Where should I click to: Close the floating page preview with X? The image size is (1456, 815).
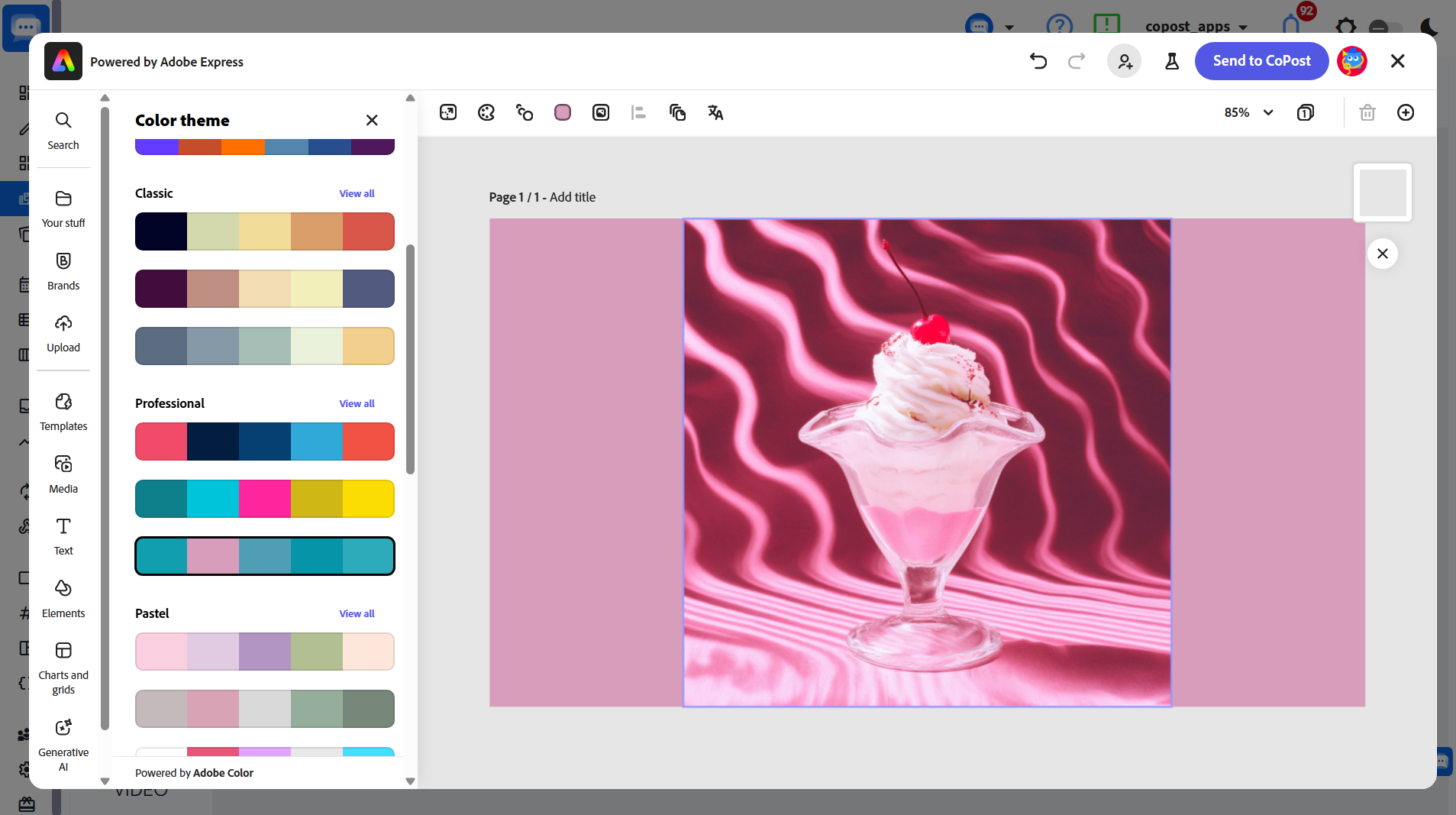tap(1383, 254)
